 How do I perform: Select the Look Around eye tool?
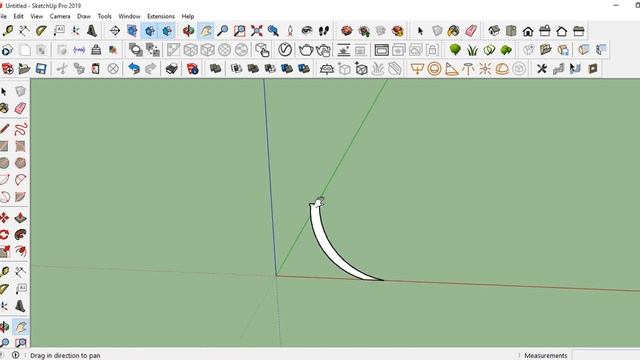pyautogui.click(x=307, y=31)
